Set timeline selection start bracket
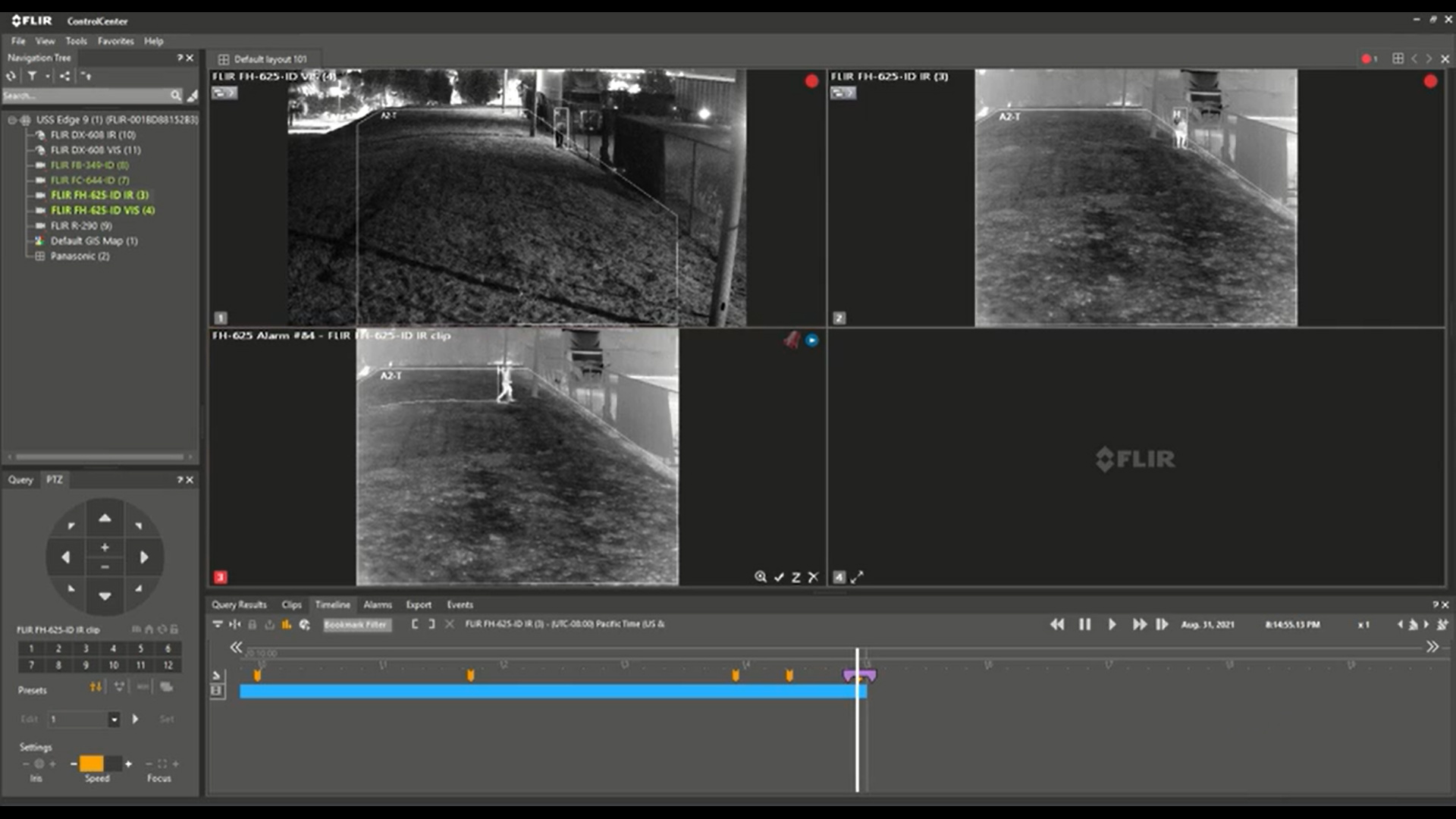1456x819 pixels. (x=415, y=624)
